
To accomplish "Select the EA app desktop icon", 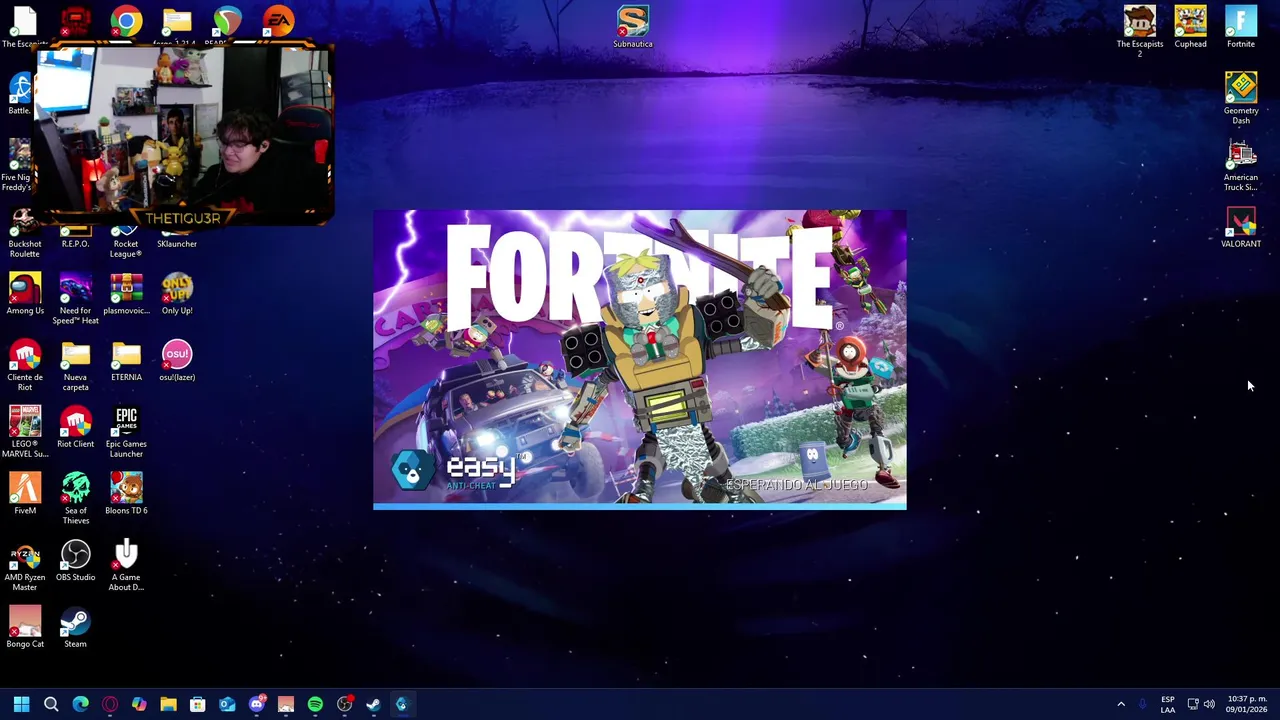I will pos(278,20).
